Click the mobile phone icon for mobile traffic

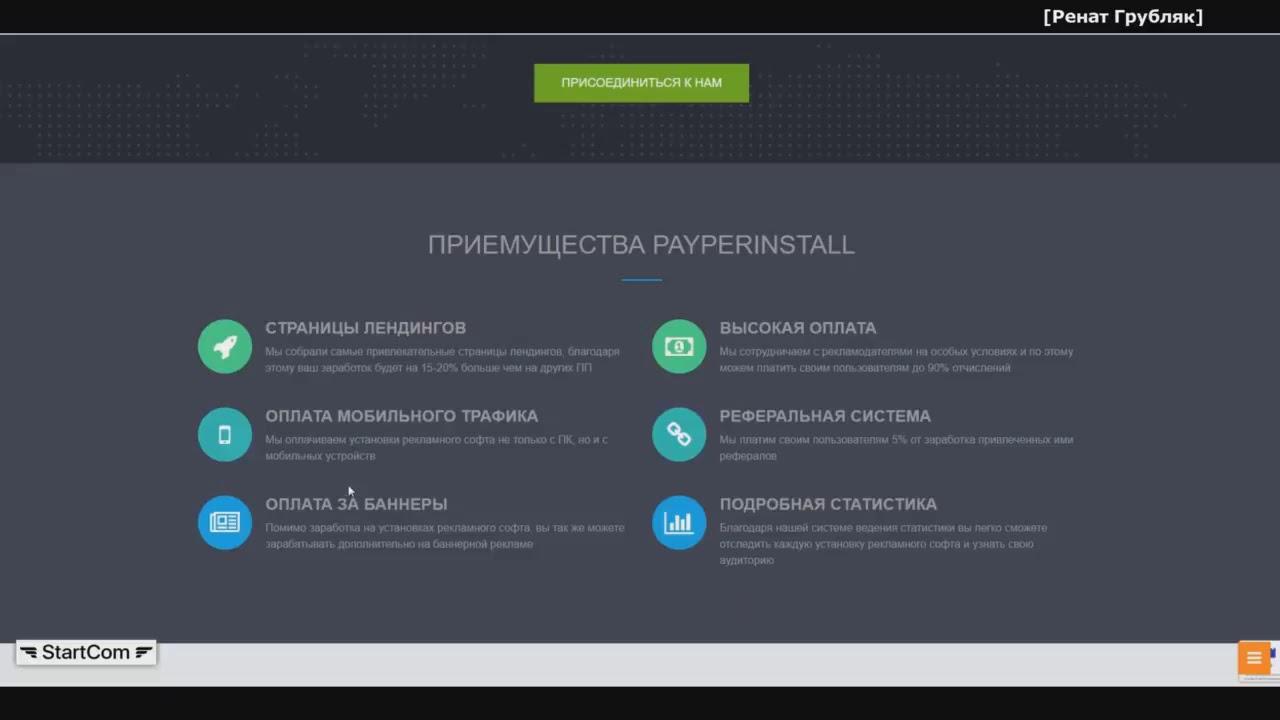225,434
